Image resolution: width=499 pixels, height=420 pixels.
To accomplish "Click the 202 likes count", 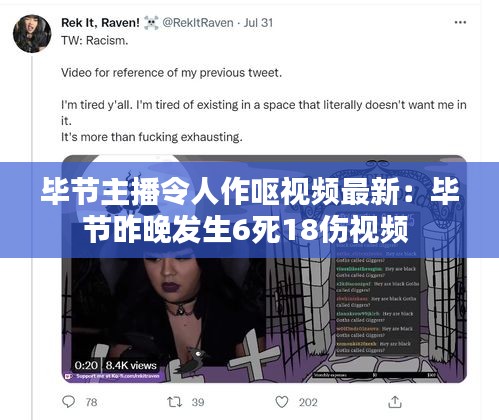I will tap(308, 402).
